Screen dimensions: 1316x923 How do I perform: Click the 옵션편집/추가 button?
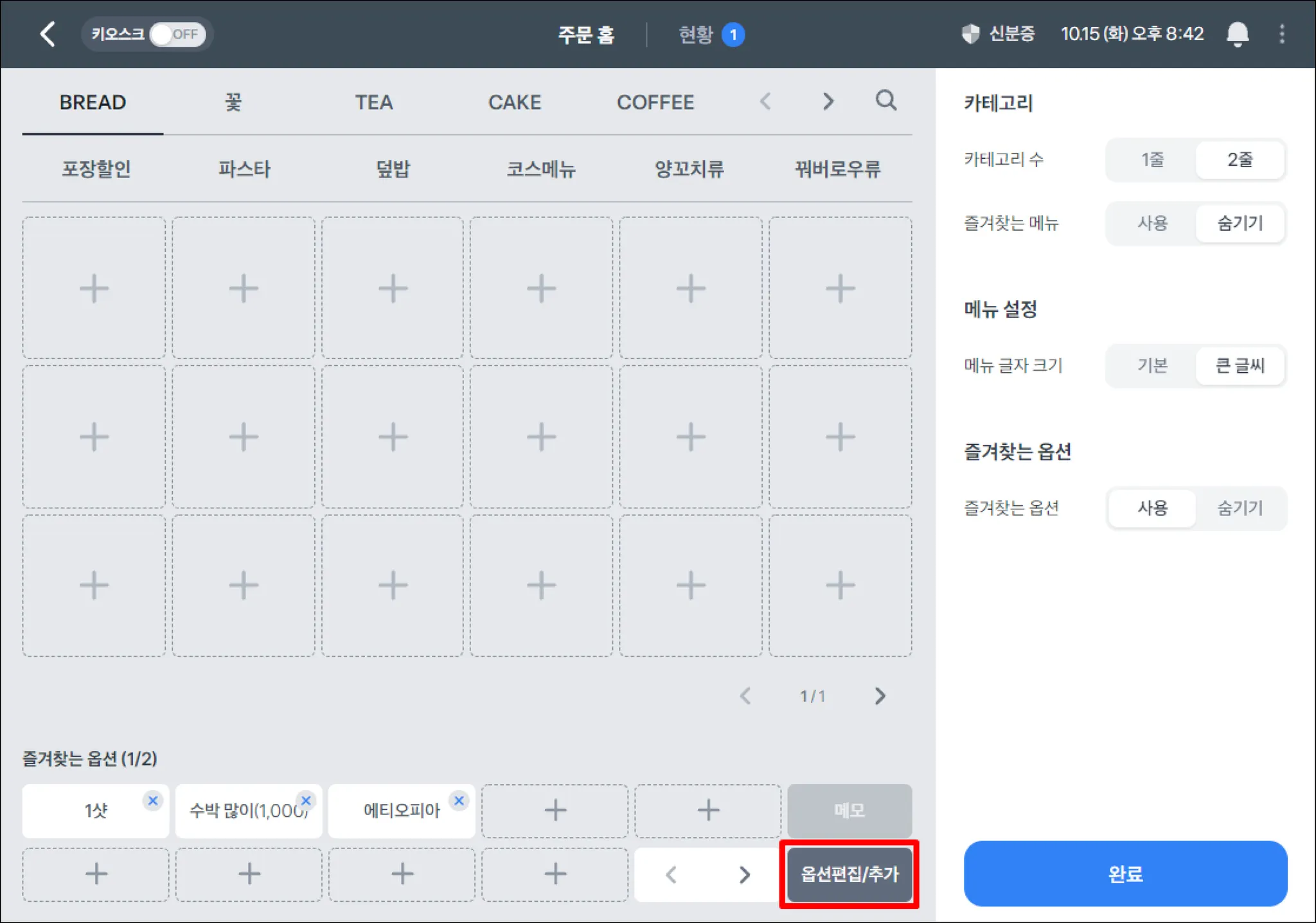849,874
